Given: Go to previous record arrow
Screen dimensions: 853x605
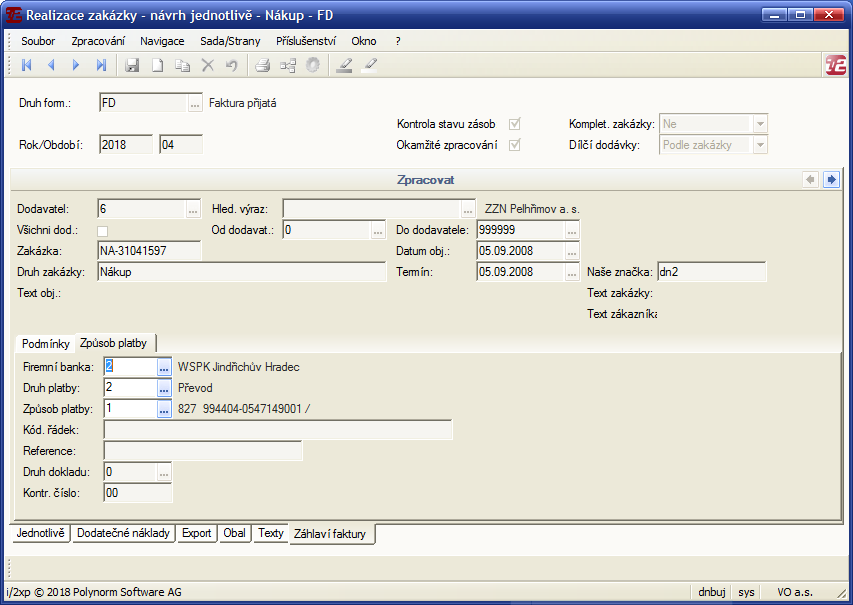Looking at the screenshot, I should click(x=51, y=65).
